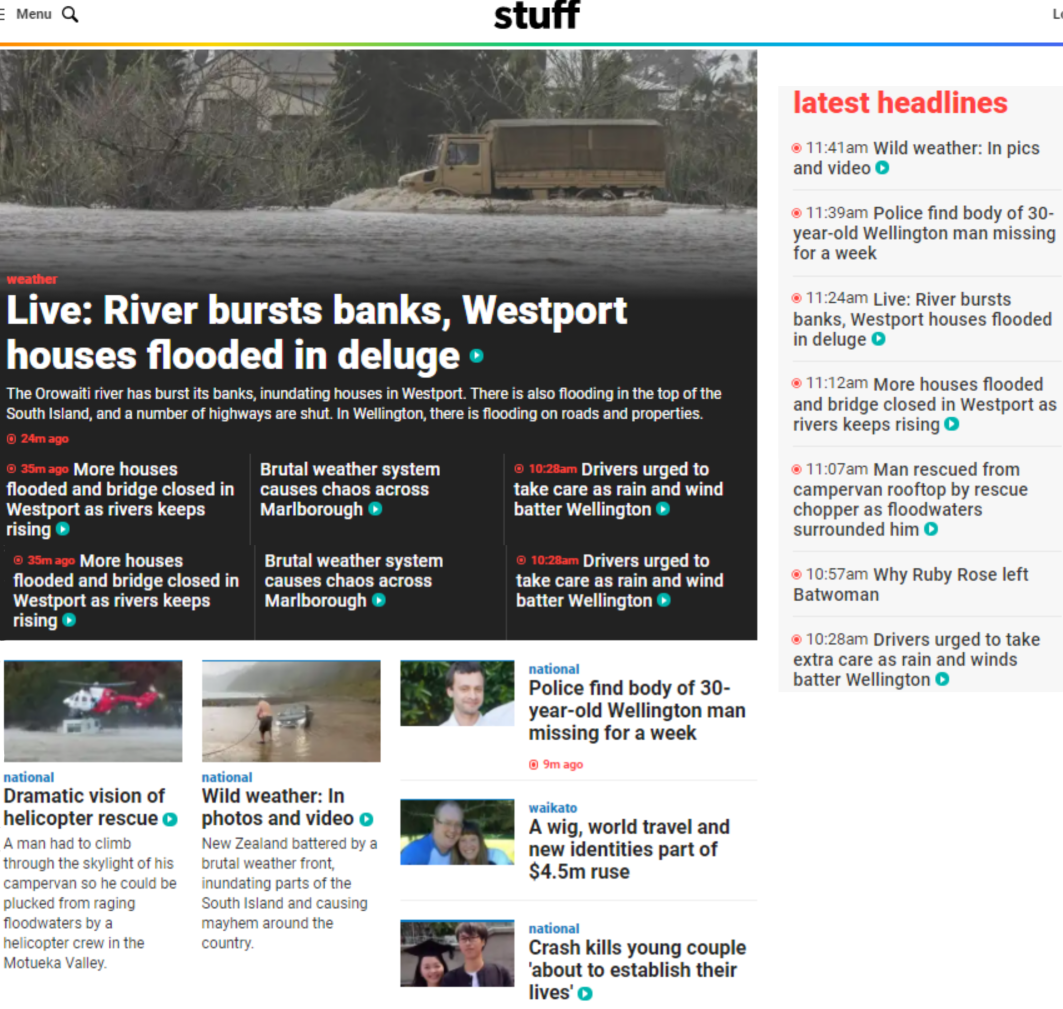Open the Stuff logo homepage link
Image resolution: width=1063 pixels, height=1009 pixels.
tap(536, 16)
